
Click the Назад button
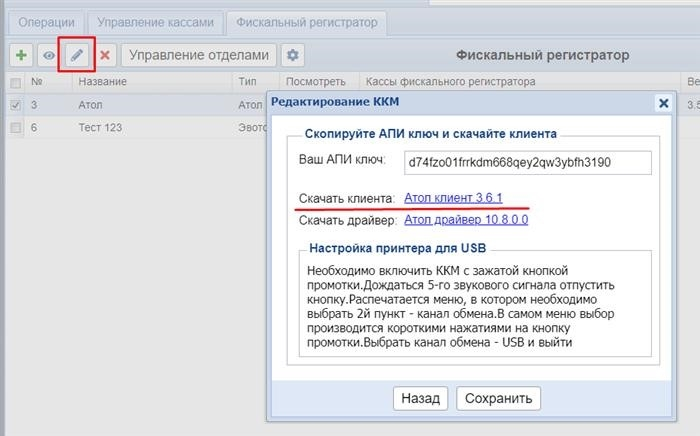(420, 398)
